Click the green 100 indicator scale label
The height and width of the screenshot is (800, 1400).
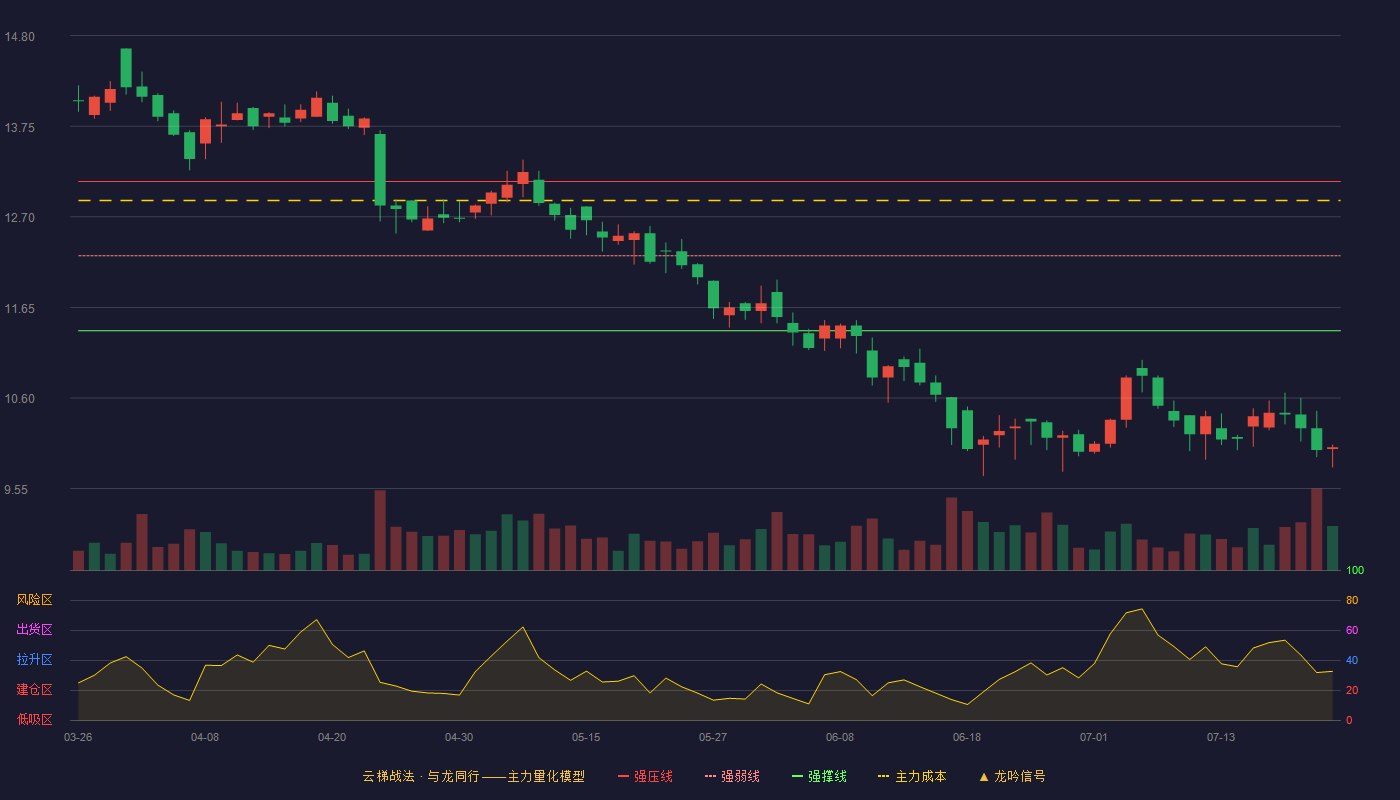[1355, 571]
